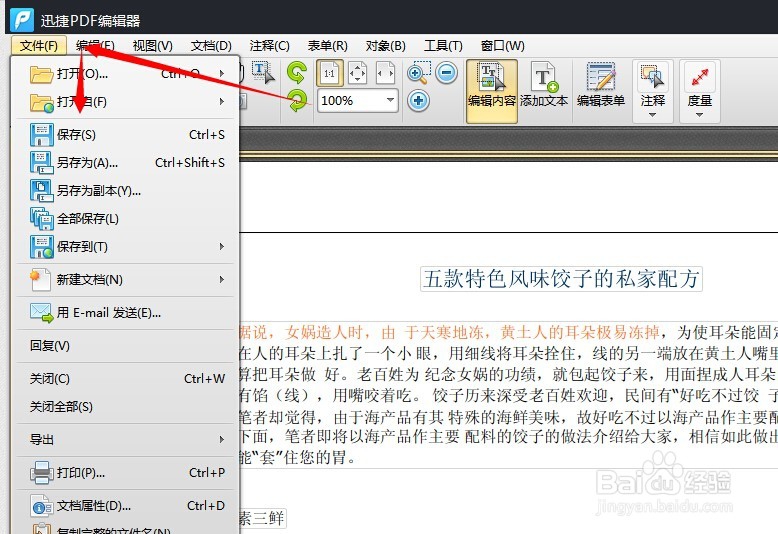The height and width of the screenshot is (534, 778).
Task: Click the orange text 女娲造人时
Action: 324,332
